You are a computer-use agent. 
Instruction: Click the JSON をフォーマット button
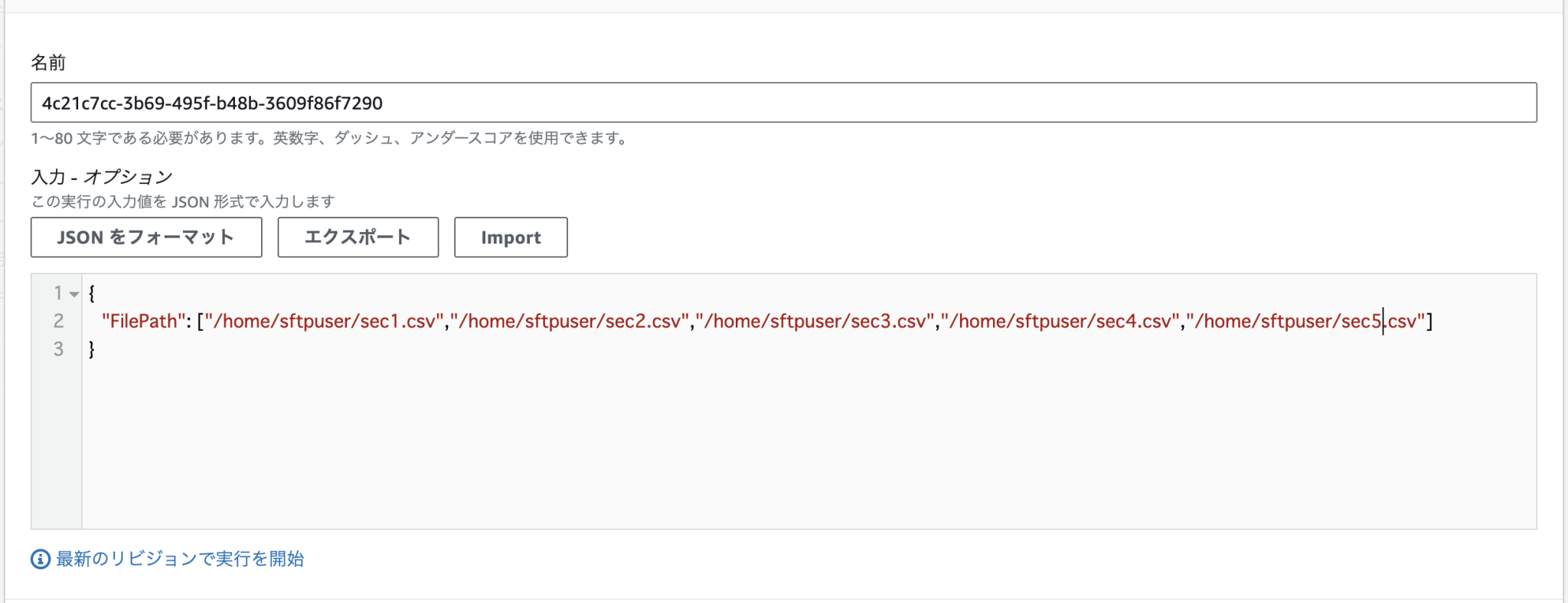coord(146,238)
